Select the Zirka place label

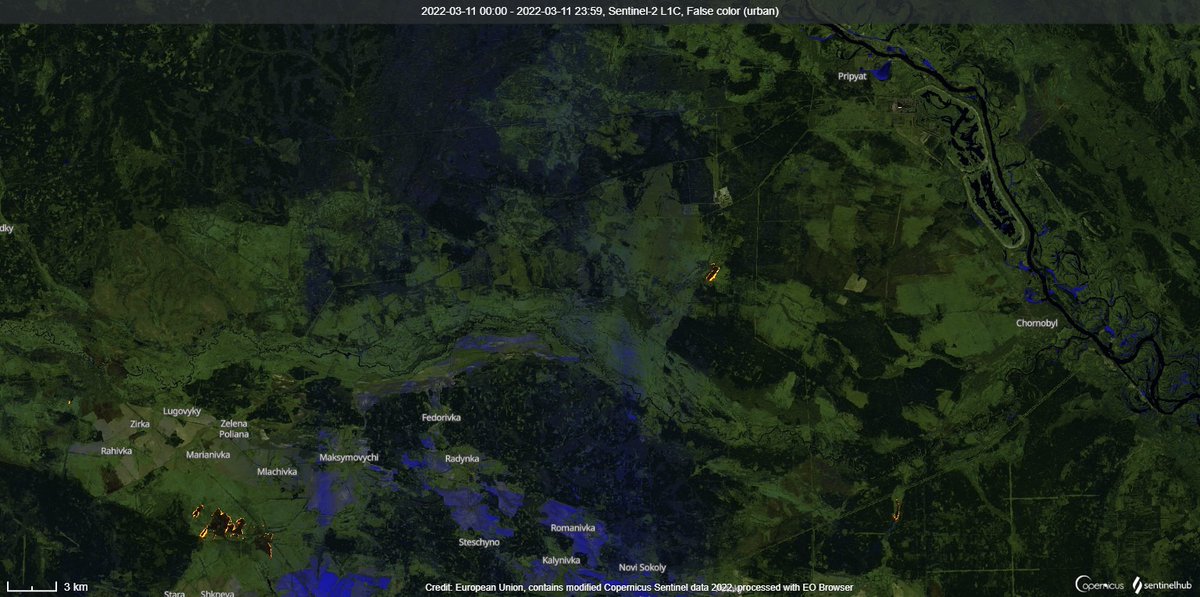pyautogui.click(x=140, y=424)
